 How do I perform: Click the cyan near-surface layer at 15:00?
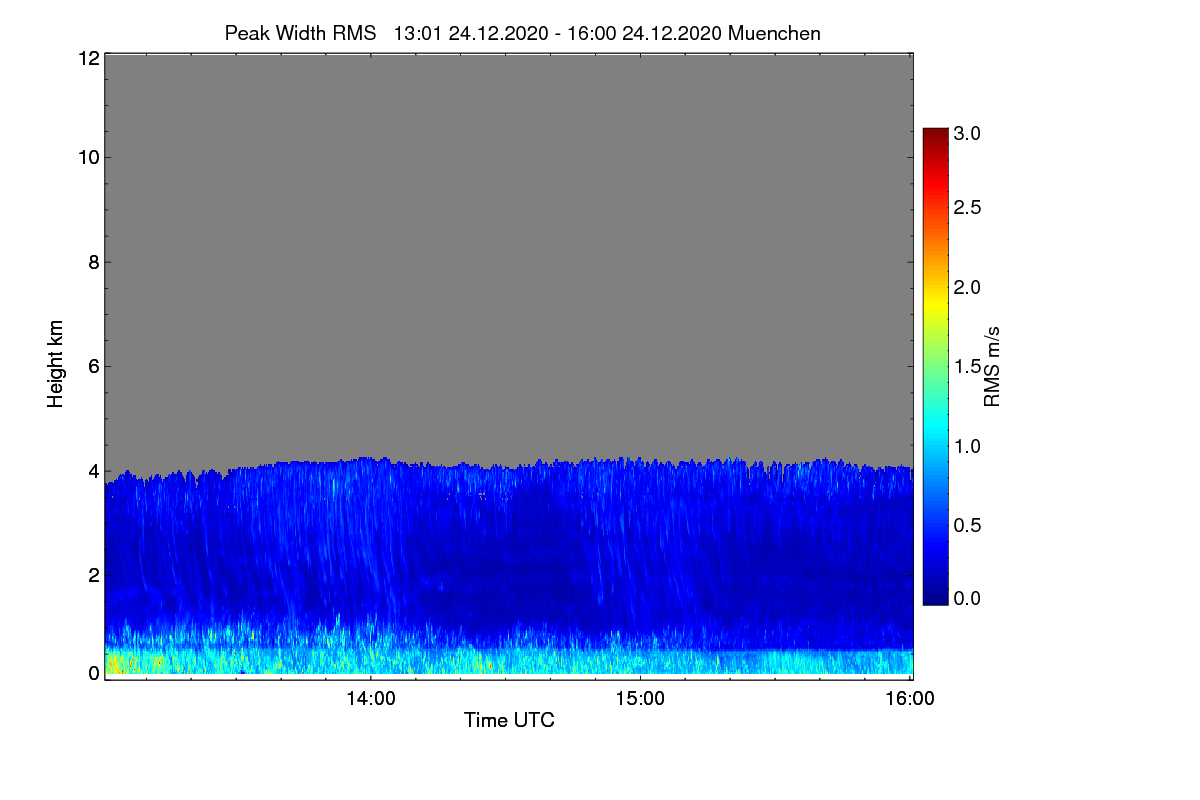(x=640, y=662)
